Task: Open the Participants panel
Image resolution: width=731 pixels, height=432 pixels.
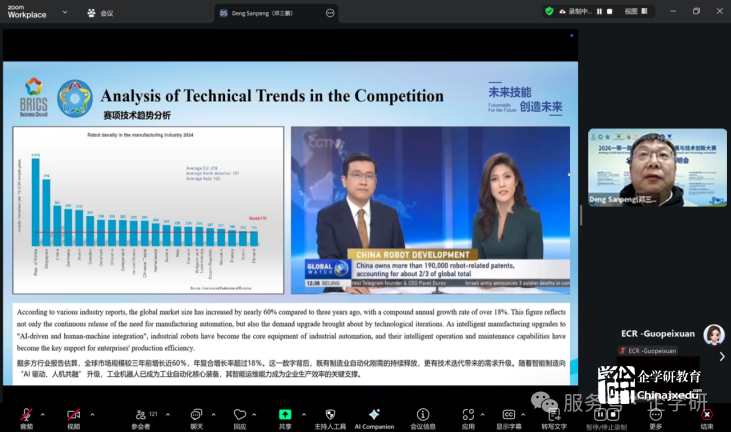Action: 139,413
